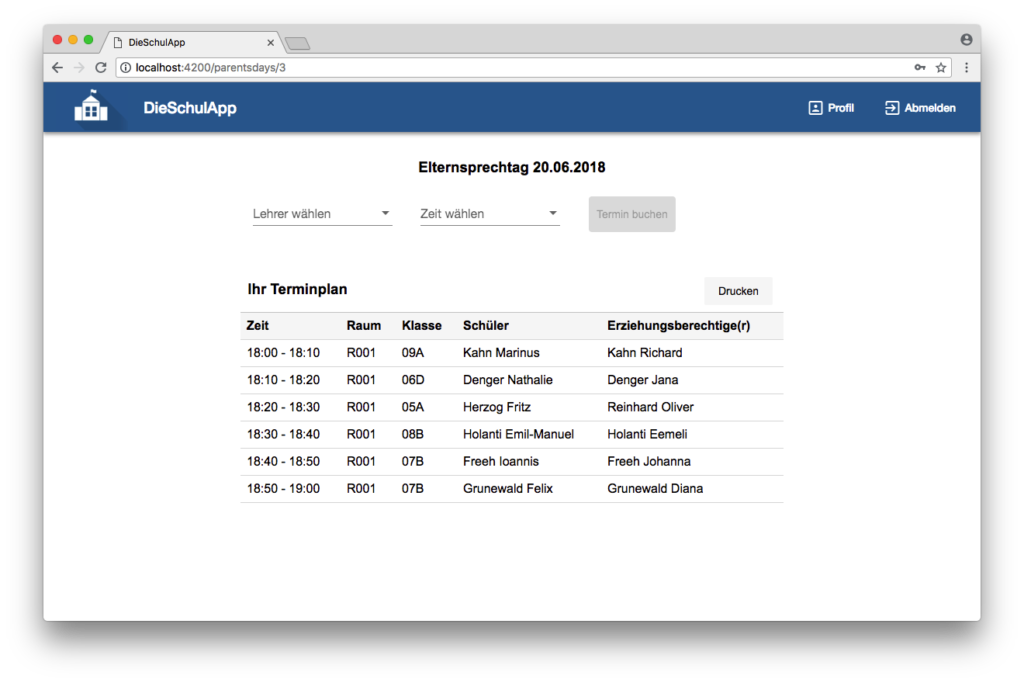Click guardian Grunewald Diana

tap(655, 488)
